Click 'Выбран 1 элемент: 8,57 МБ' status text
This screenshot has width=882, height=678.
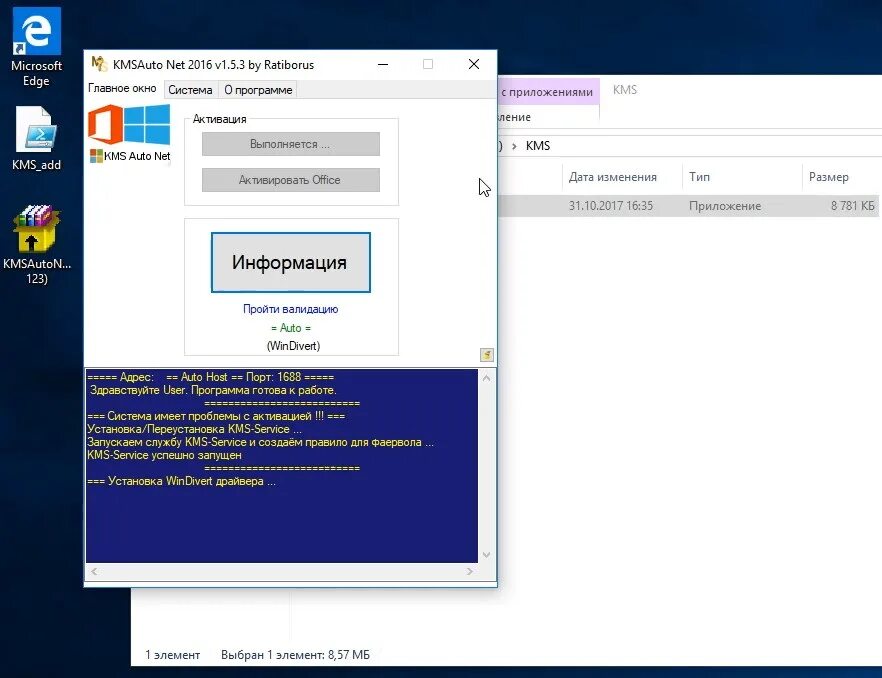(x=295, y=655)
